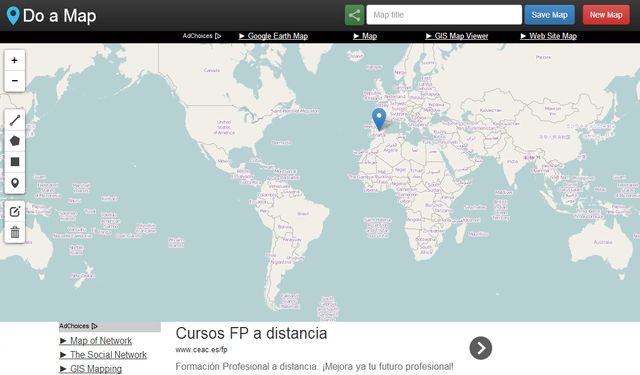Open The Social Network link
This screenshot has width=640, height=375.
point(103,355)
